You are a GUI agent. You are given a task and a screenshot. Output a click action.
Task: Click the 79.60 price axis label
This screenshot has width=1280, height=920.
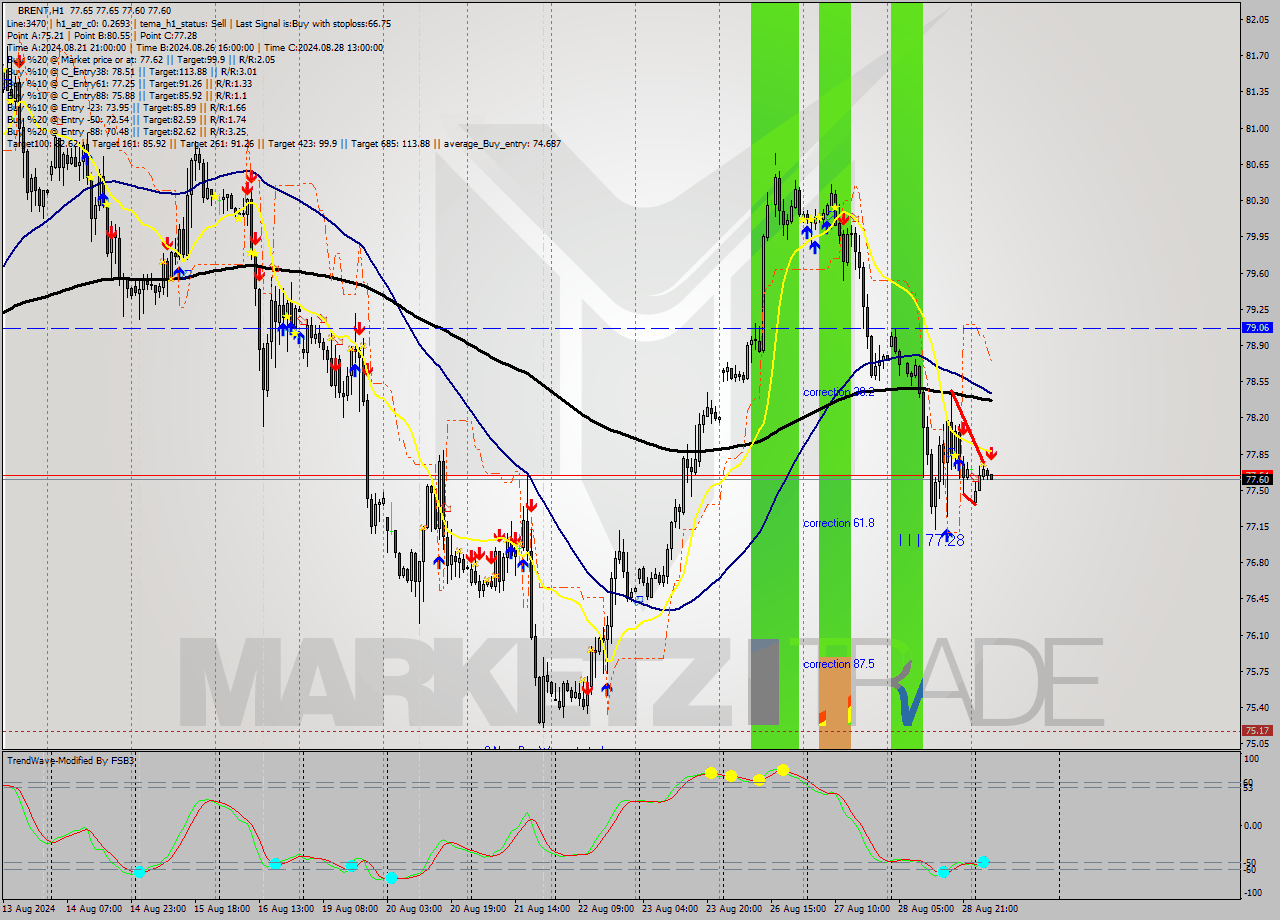[1257, 273]
